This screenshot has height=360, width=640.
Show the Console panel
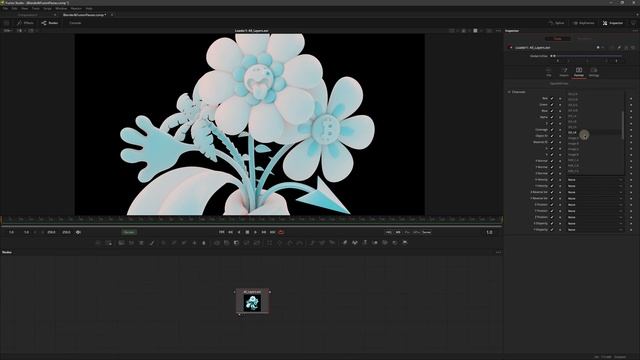[75, 23]
